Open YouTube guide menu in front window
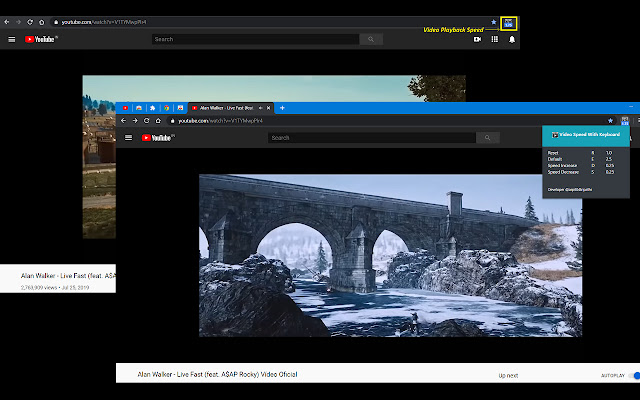This screenshot has height=400, width=640. (x=129, y=138)
